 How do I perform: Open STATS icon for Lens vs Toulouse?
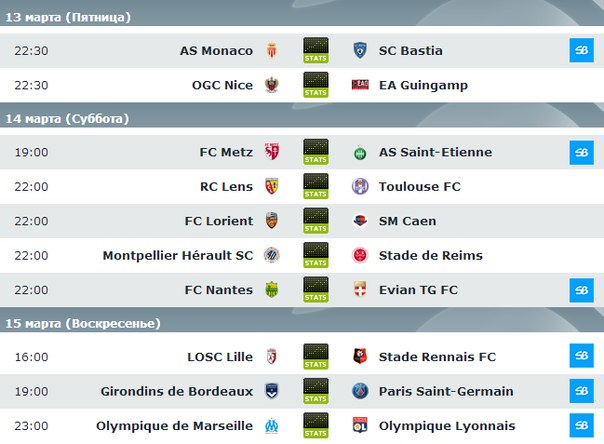click(315, 187)
